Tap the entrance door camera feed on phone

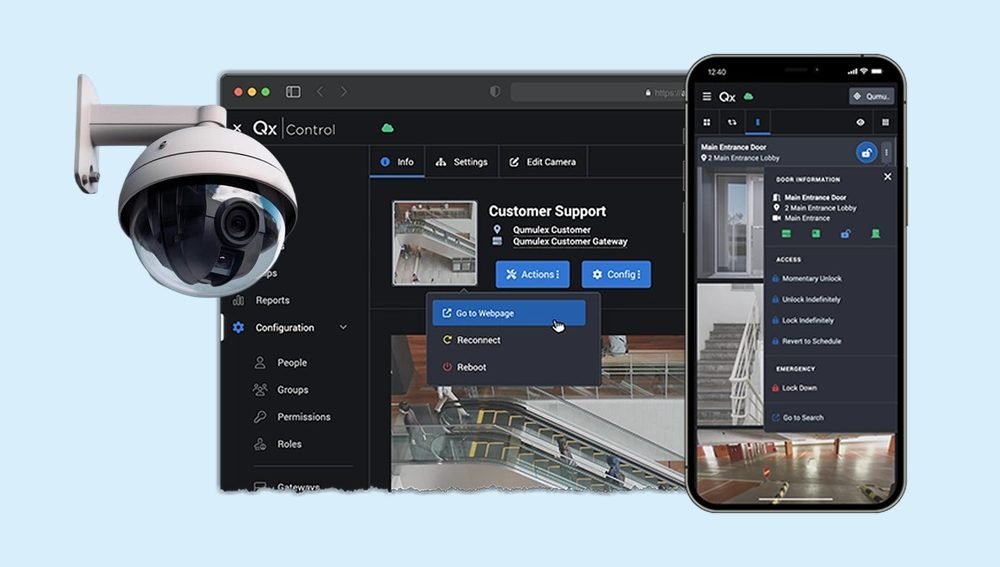coord(730,223)
